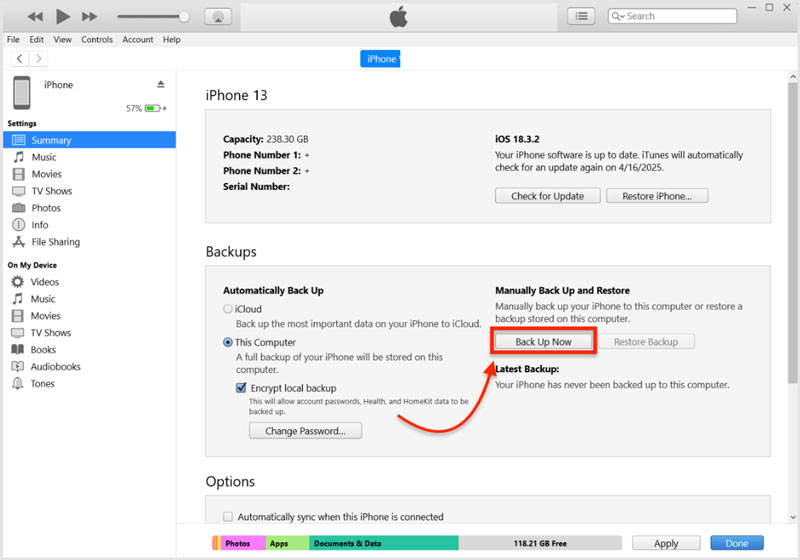Click the scrollbar up arrow
800x560 pixels.
(792, 77)
